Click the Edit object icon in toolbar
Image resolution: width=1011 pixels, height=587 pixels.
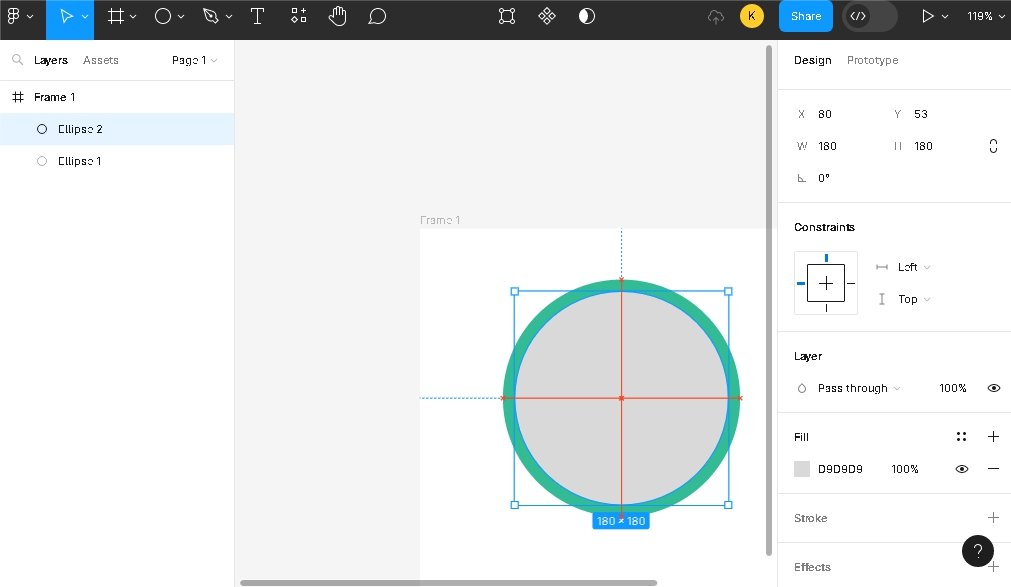click(x=507, y=16)
